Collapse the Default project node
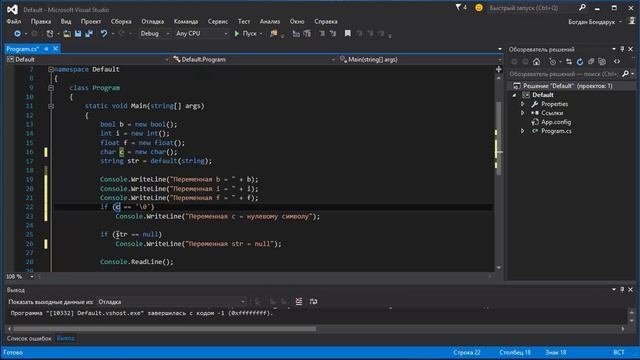Viewport: 640px width, 360px height. coord(514,95)
